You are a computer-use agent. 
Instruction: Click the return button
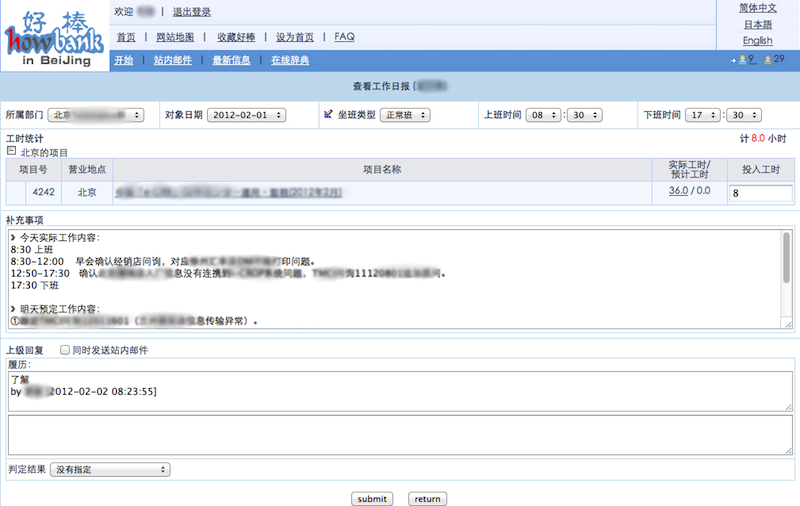(427, 498)
